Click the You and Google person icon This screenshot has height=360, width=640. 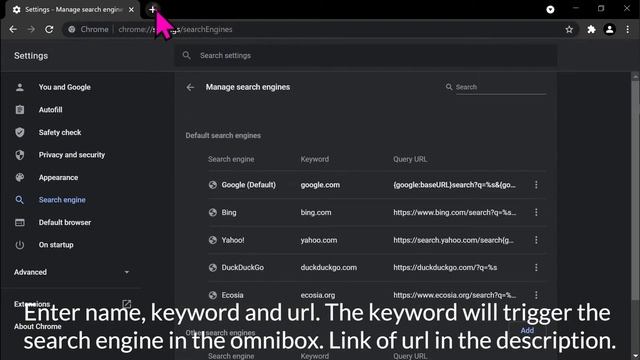click(20, 87)
